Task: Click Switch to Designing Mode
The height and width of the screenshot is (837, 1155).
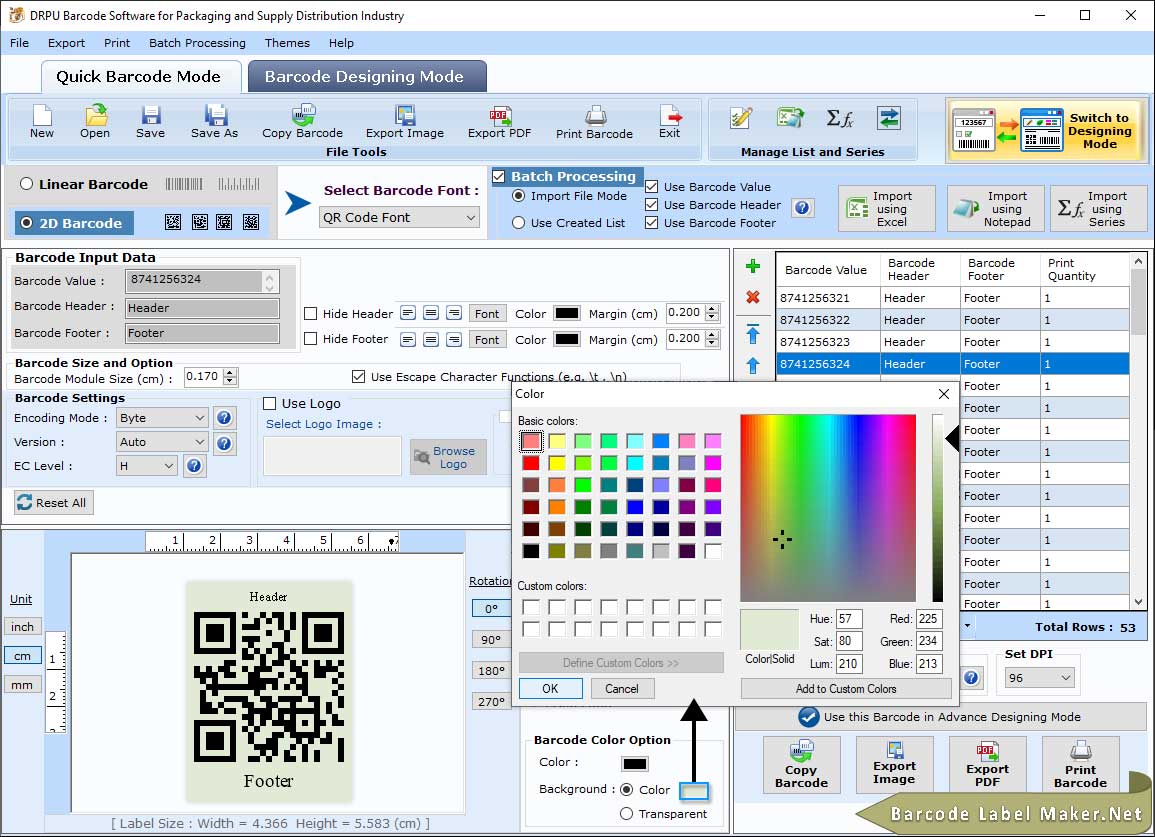Action: [1046, 130]
